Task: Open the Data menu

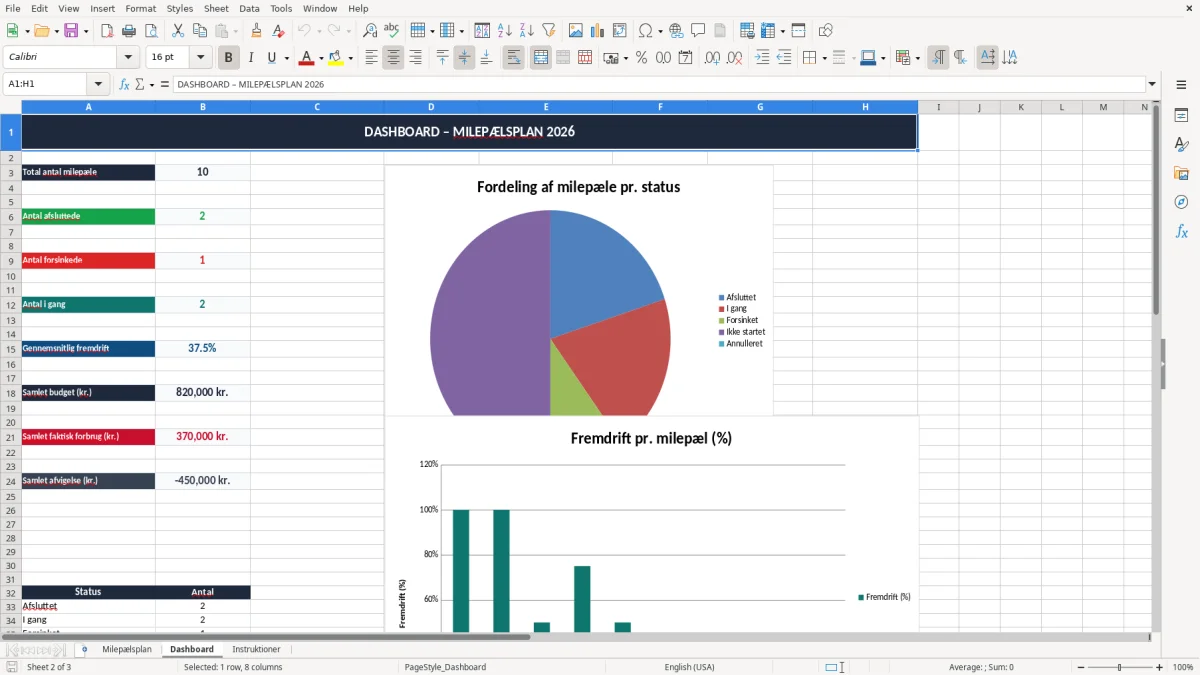Action: 249,8
